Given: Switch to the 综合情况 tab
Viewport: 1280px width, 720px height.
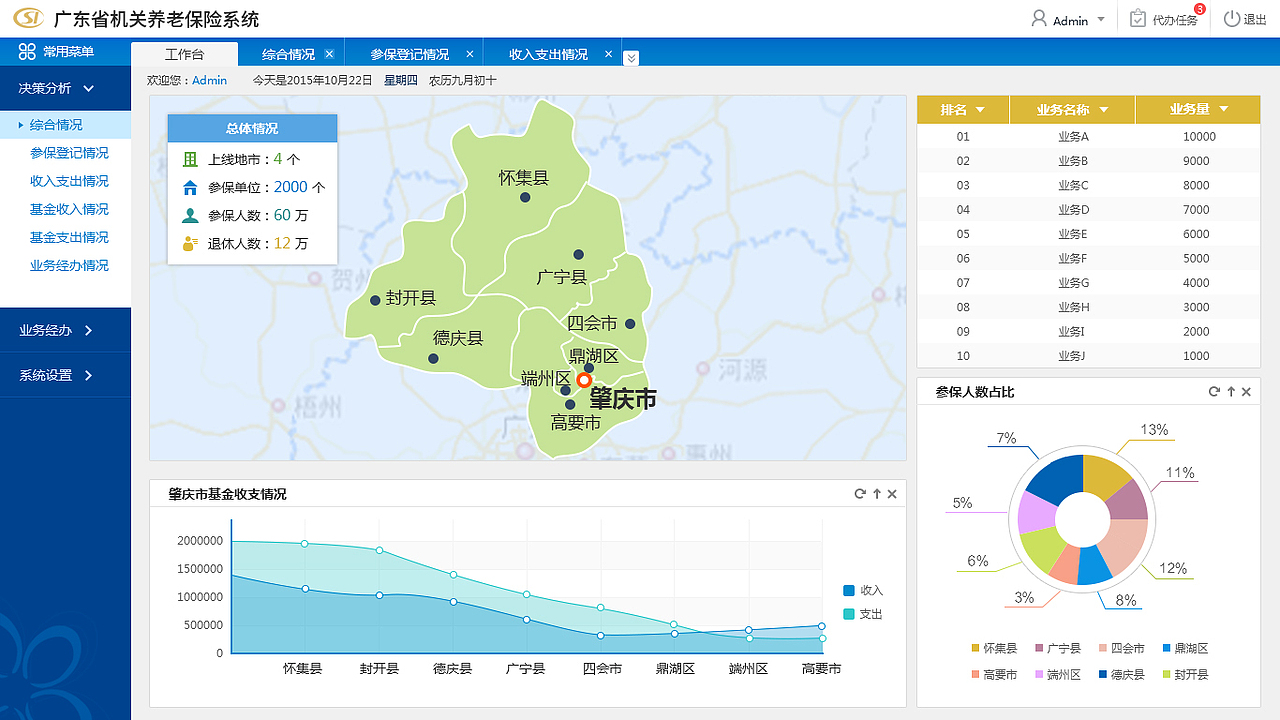Looking at the screenshot, I should pyautogui.click(x=288, y=55).
